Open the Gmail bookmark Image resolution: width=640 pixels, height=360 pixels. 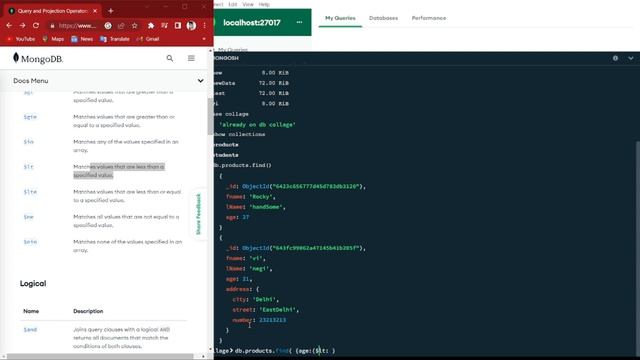click(x=148, y=39)
